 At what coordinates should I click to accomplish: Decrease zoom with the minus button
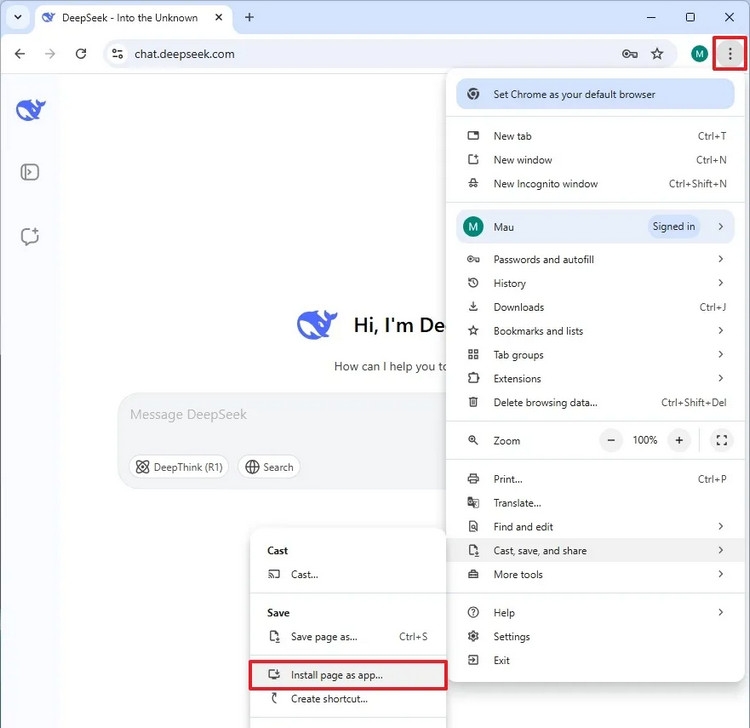[611, 440]
